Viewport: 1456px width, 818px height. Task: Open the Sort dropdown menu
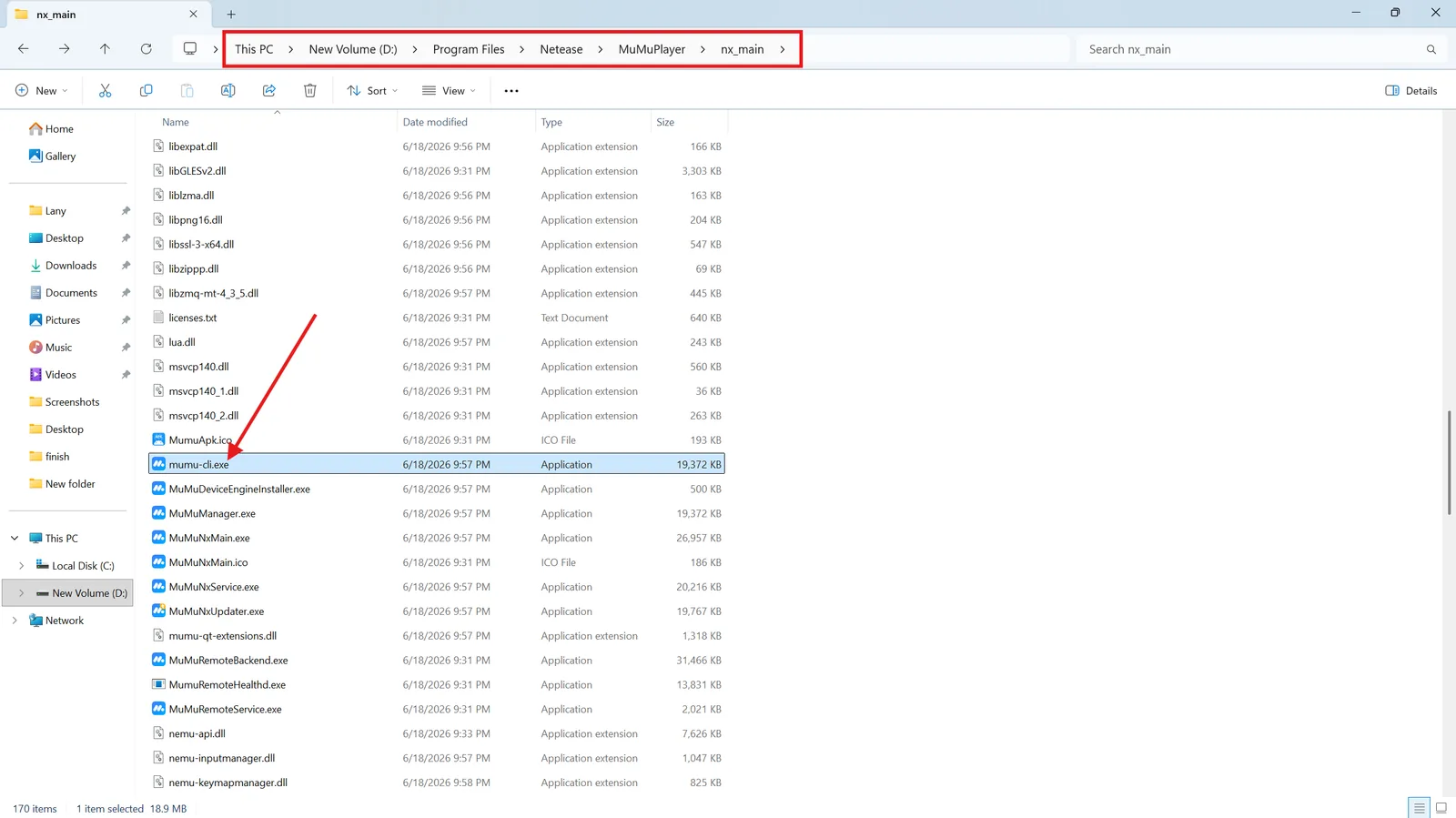coord(372,91)
